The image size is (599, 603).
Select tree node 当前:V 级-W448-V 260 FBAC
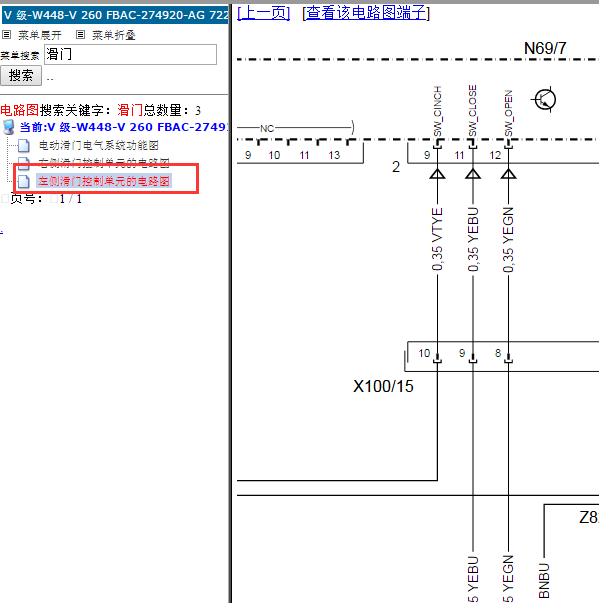click(x=124, y=127)
